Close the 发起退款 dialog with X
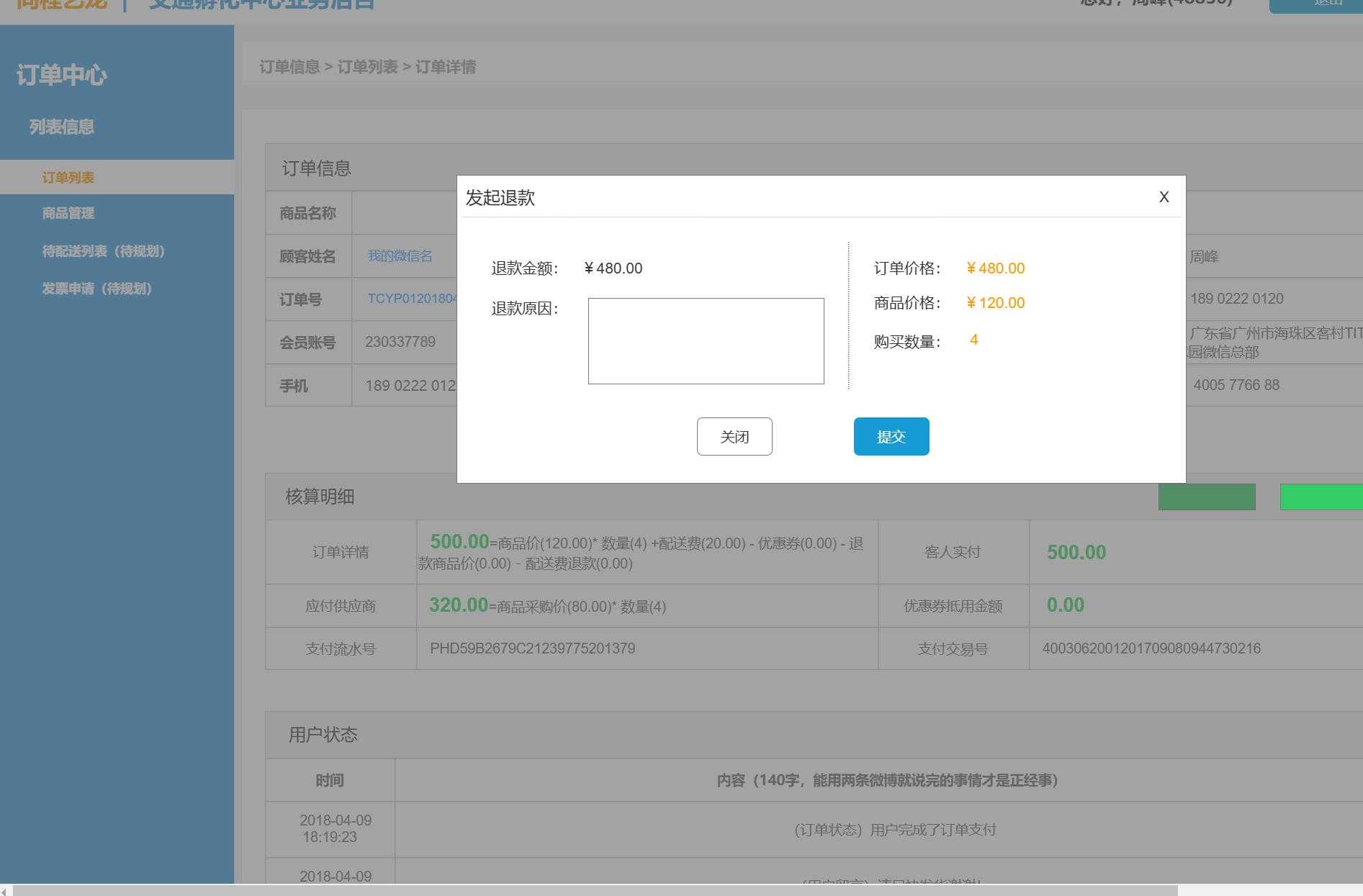This screenshot has height=896, width=1363. tap(1164, 196)
